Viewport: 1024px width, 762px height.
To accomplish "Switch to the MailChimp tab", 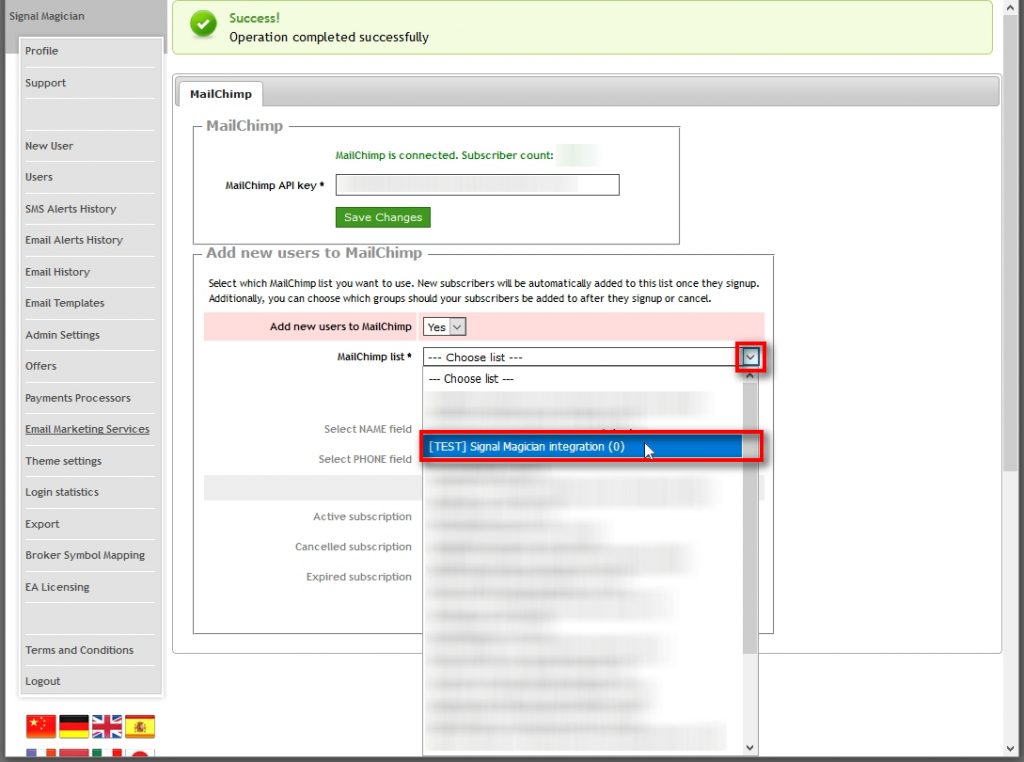I will pyautogui.click(x=220, y=94).
